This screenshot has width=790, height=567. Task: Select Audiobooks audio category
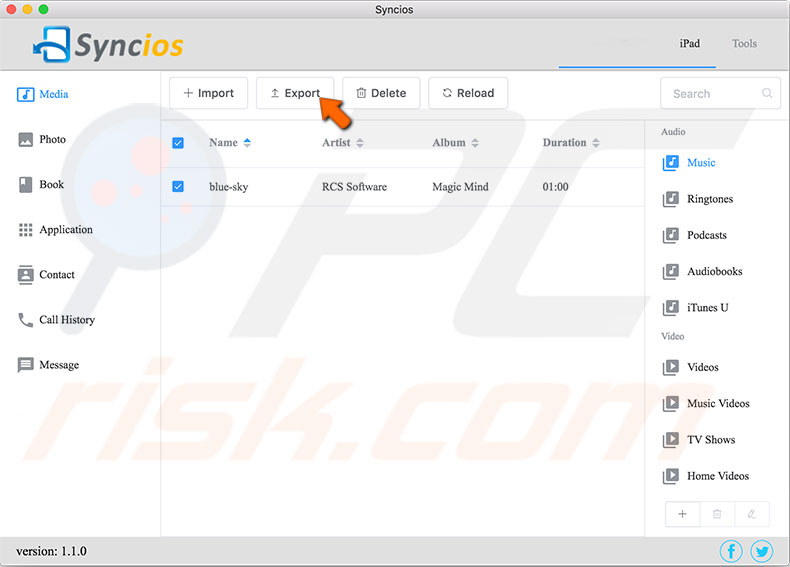pos(702,272)
